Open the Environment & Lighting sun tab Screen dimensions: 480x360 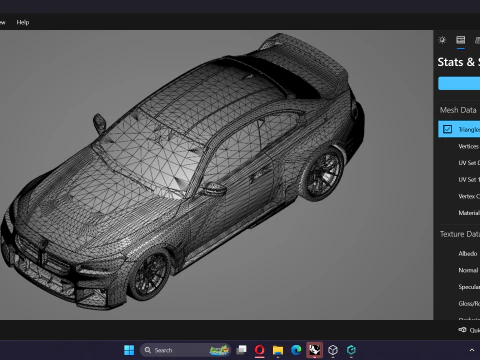[x=442, y=40]
